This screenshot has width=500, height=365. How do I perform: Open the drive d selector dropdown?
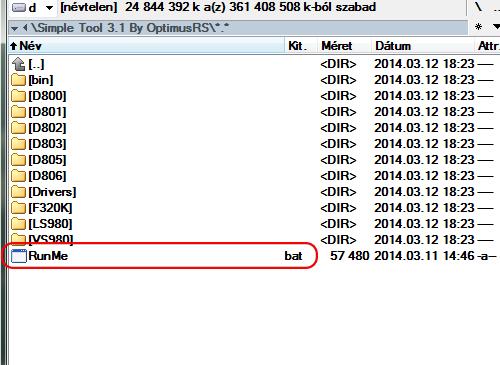[49, 8]
